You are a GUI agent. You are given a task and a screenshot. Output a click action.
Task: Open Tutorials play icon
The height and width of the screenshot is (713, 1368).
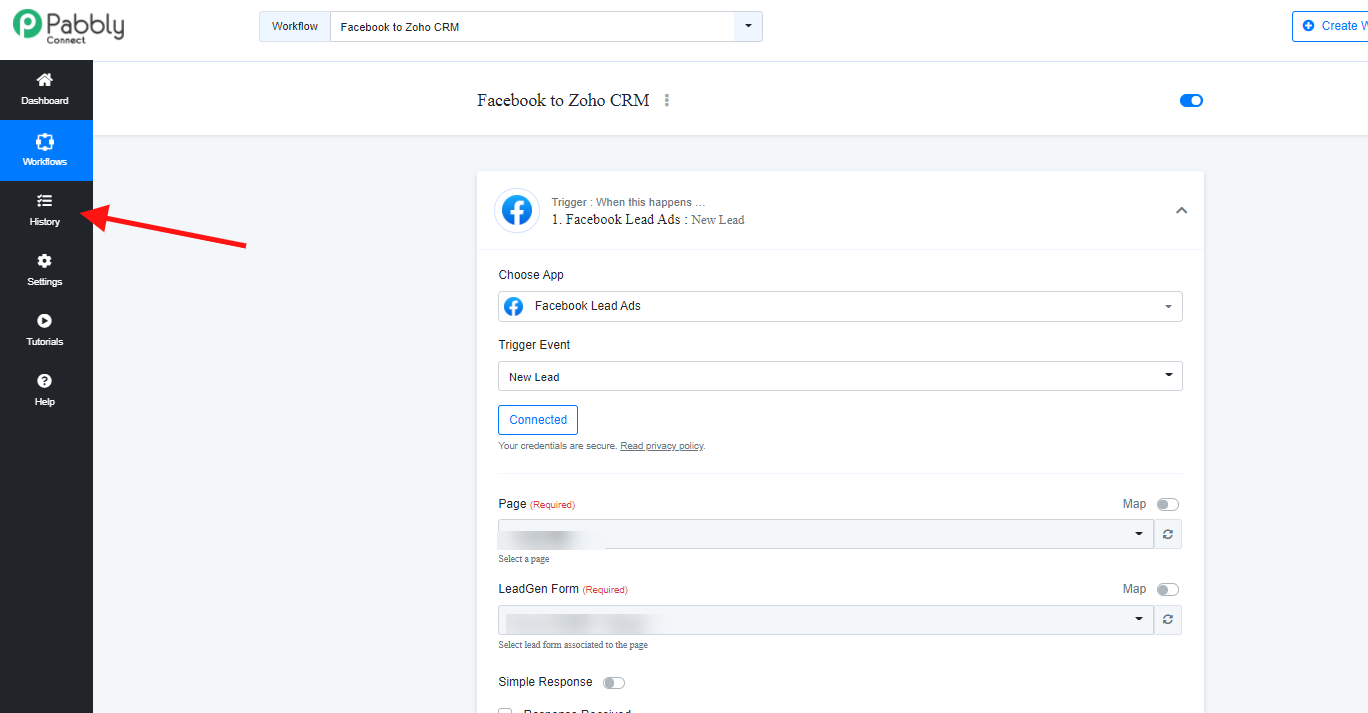click(45, 321)
